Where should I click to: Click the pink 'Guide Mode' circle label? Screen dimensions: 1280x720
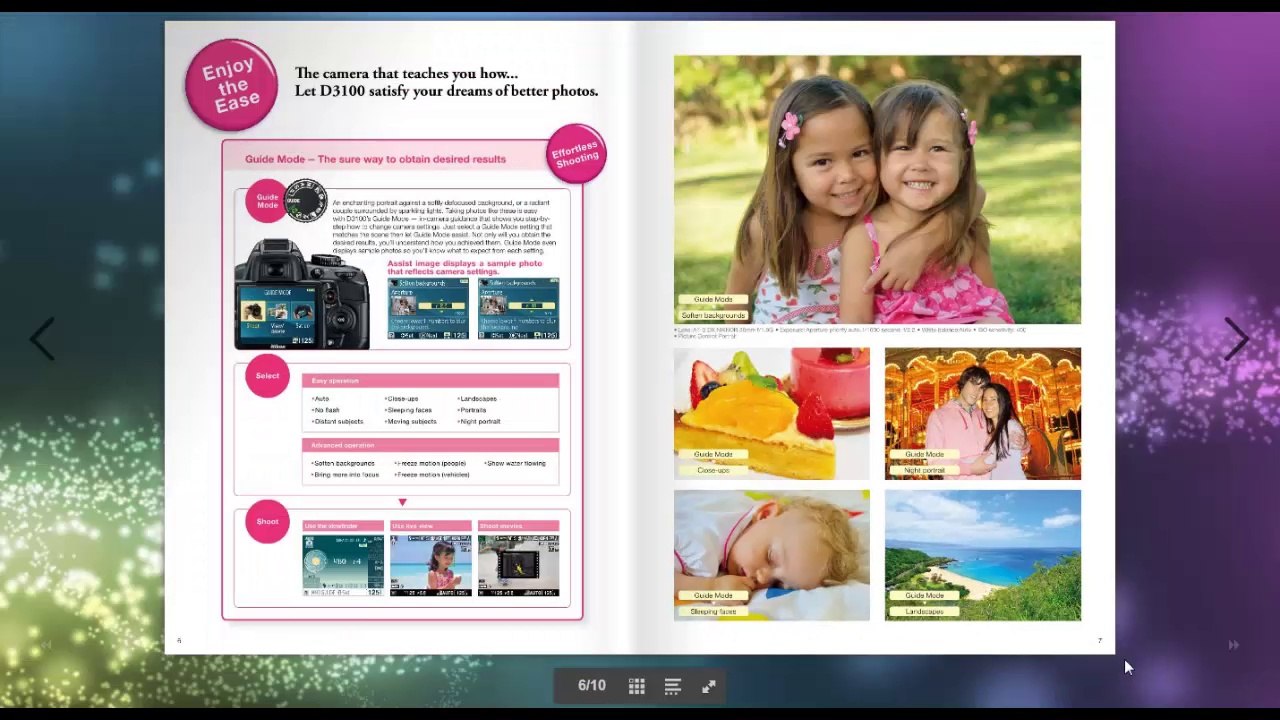[267, 201]
